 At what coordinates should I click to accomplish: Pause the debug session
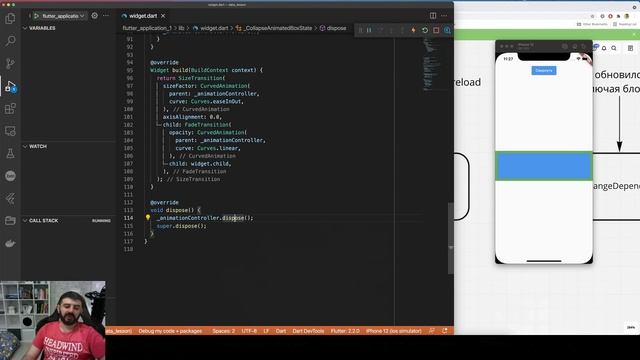(x=369, y=30)
